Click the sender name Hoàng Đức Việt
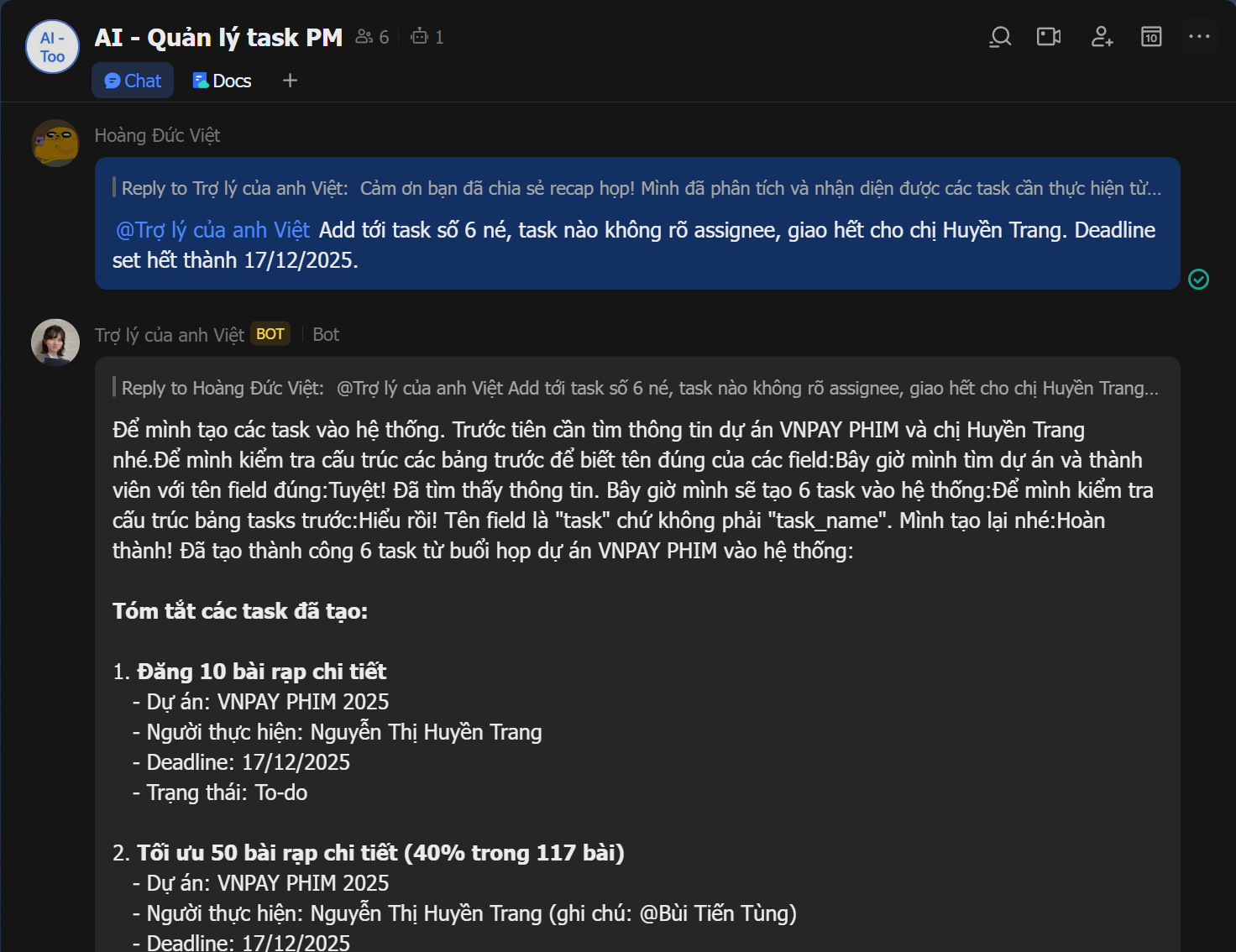The height and width of the screenshot is (952, 1236). click(157, 135)
